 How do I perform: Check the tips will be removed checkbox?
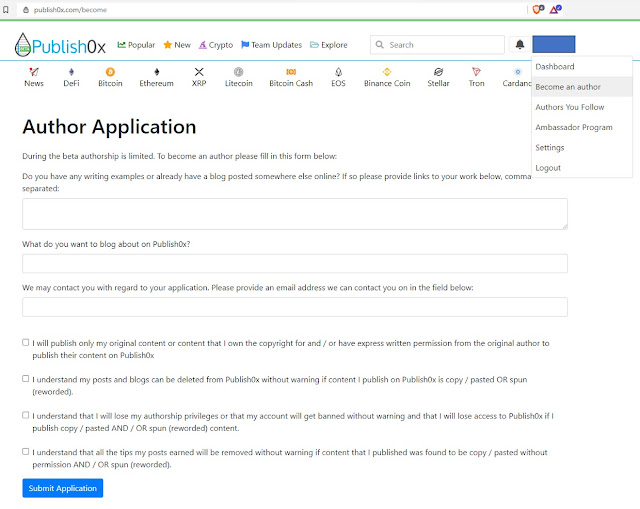click(x=26, y=451)
